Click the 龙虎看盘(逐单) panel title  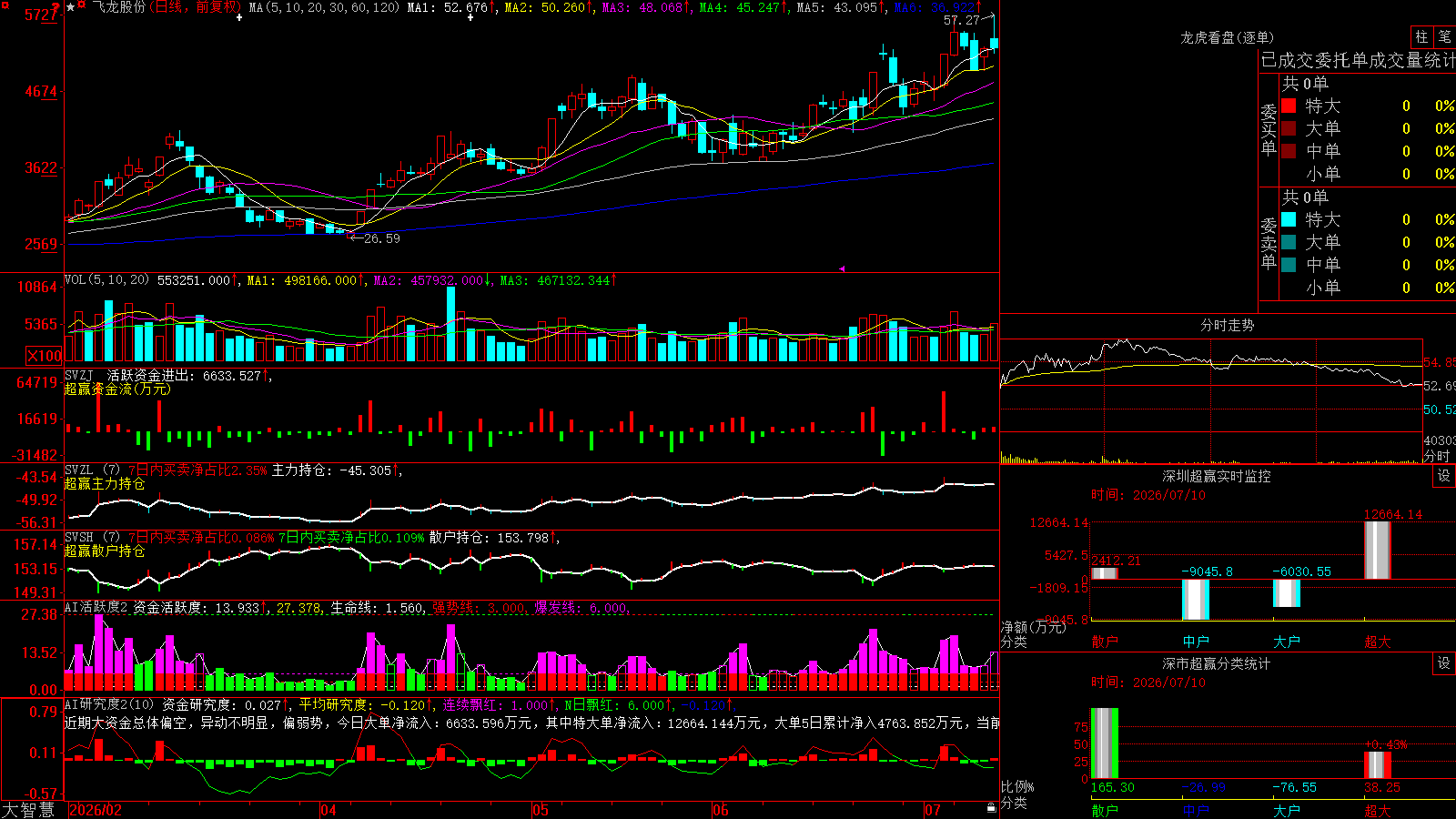coord(1228,37)
